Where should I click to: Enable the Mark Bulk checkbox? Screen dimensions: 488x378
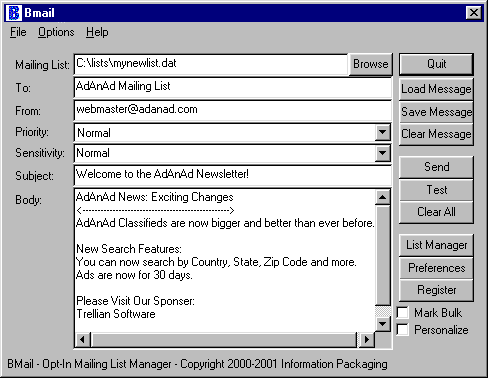pyautogui.click(x=403, y=313)
